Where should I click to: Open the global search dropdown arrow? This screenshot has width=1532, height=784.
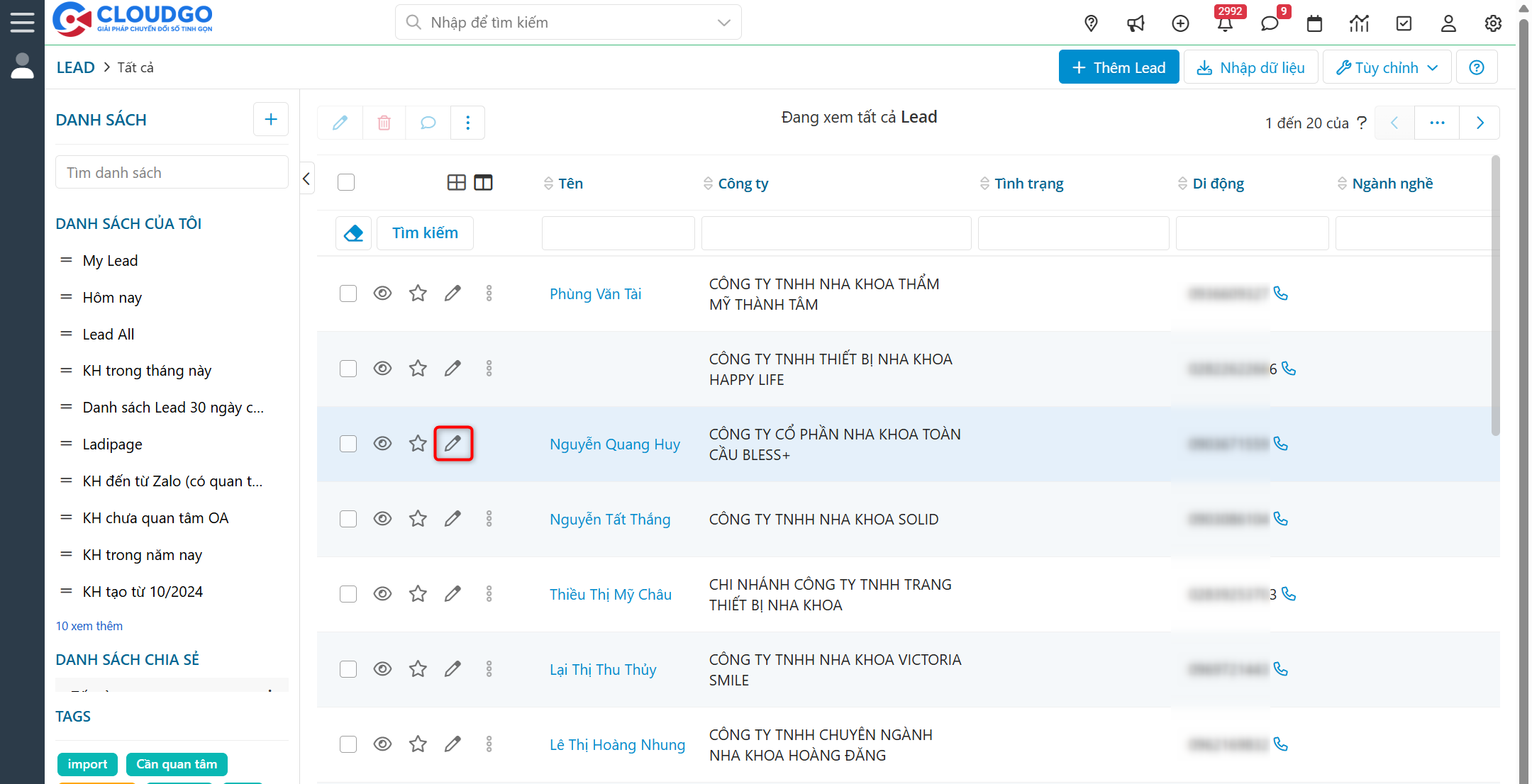point(723,23)
